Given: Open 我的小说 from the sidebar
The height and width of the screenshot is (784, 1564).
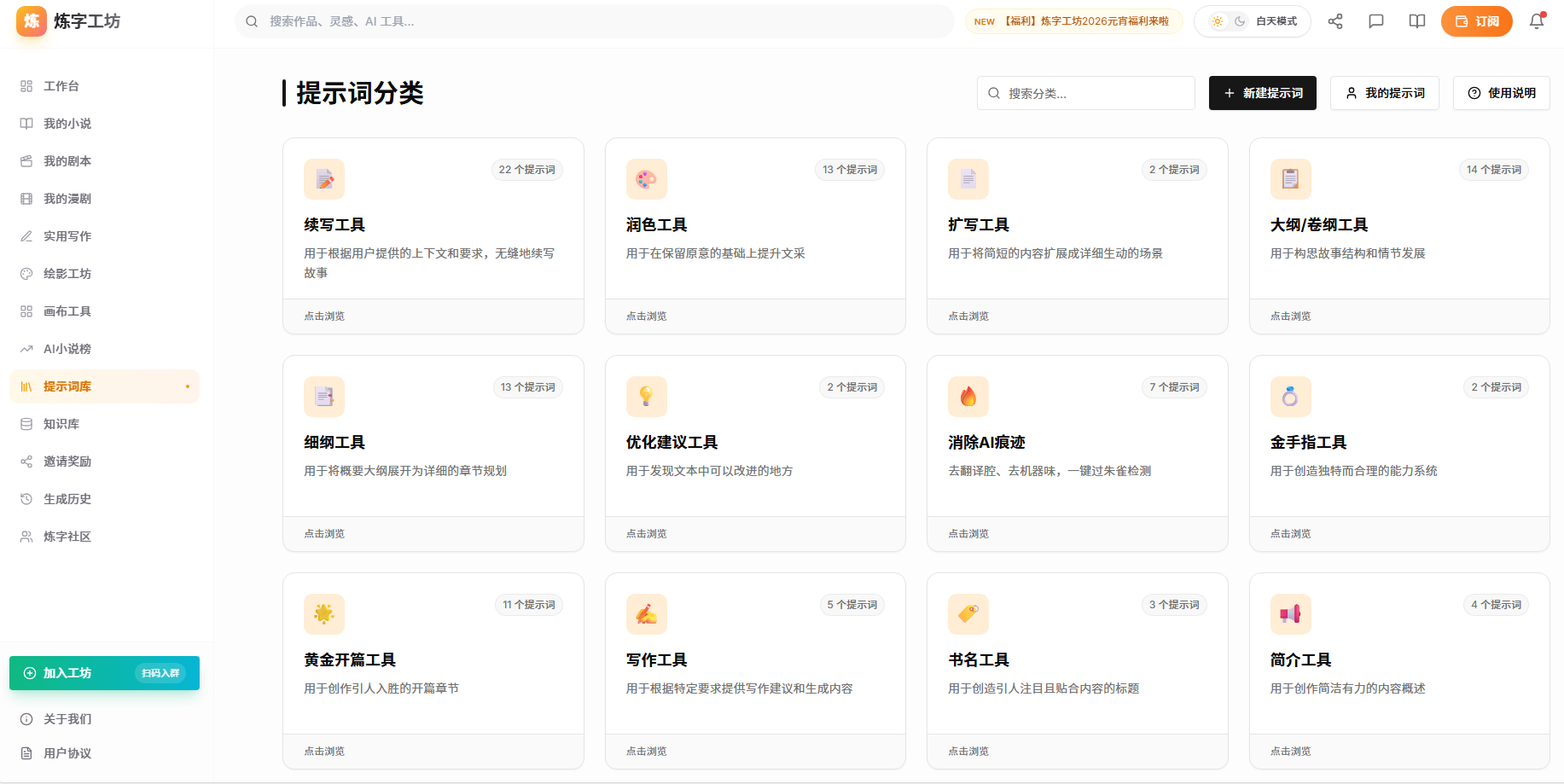Looking at the screenshot, I should click(66, 123).
